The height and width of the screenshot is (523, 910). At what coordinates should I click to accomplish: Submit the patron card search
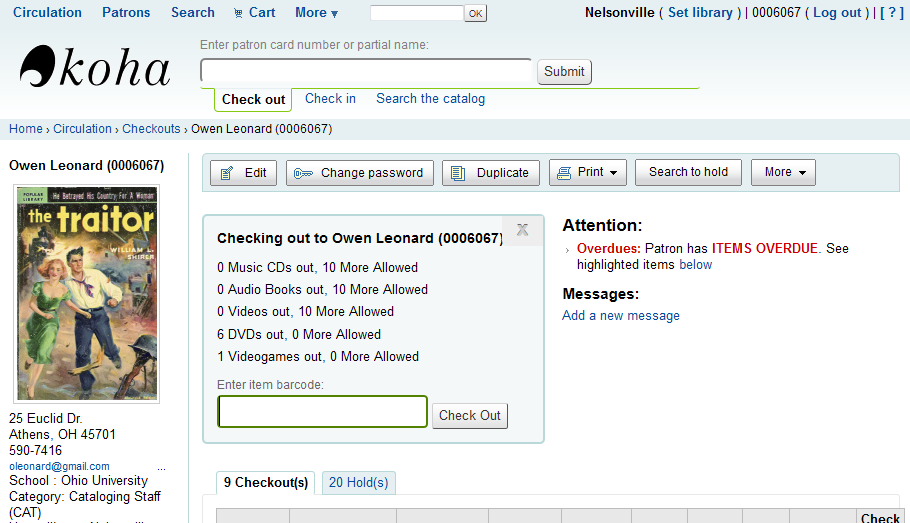point(564,72)
